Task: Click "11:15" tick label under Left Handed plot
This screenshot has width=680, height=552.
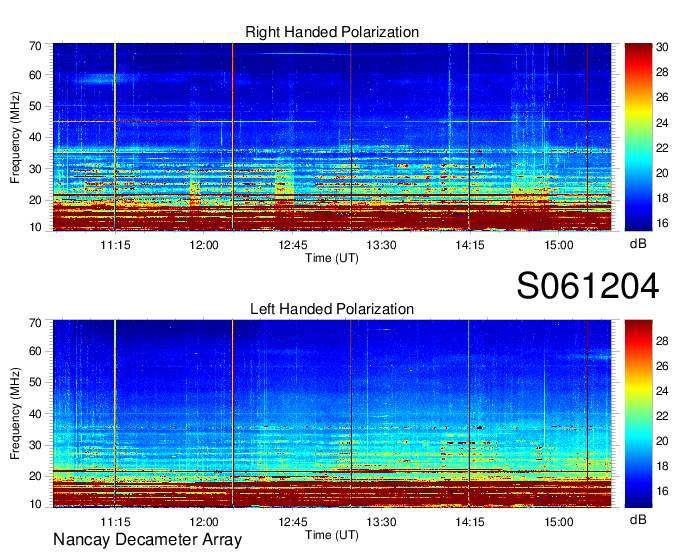Action: [x=115, y=522]
